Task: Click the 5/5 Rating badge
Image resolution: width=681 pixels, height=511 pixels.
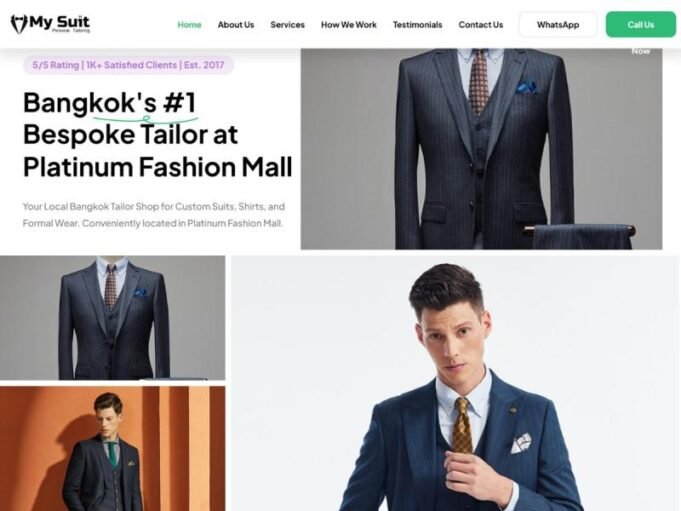Action: coord(129,65)
